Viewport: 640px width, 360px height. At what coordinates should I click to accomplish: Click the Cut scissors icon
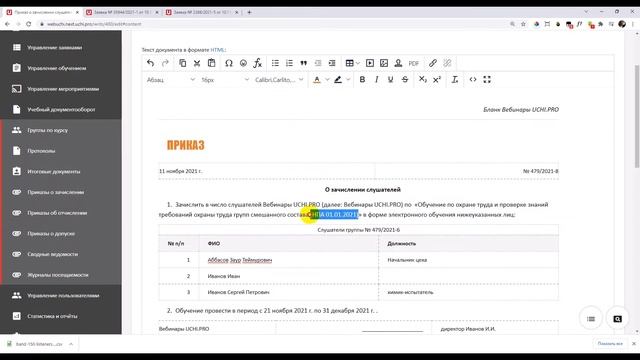197,63
